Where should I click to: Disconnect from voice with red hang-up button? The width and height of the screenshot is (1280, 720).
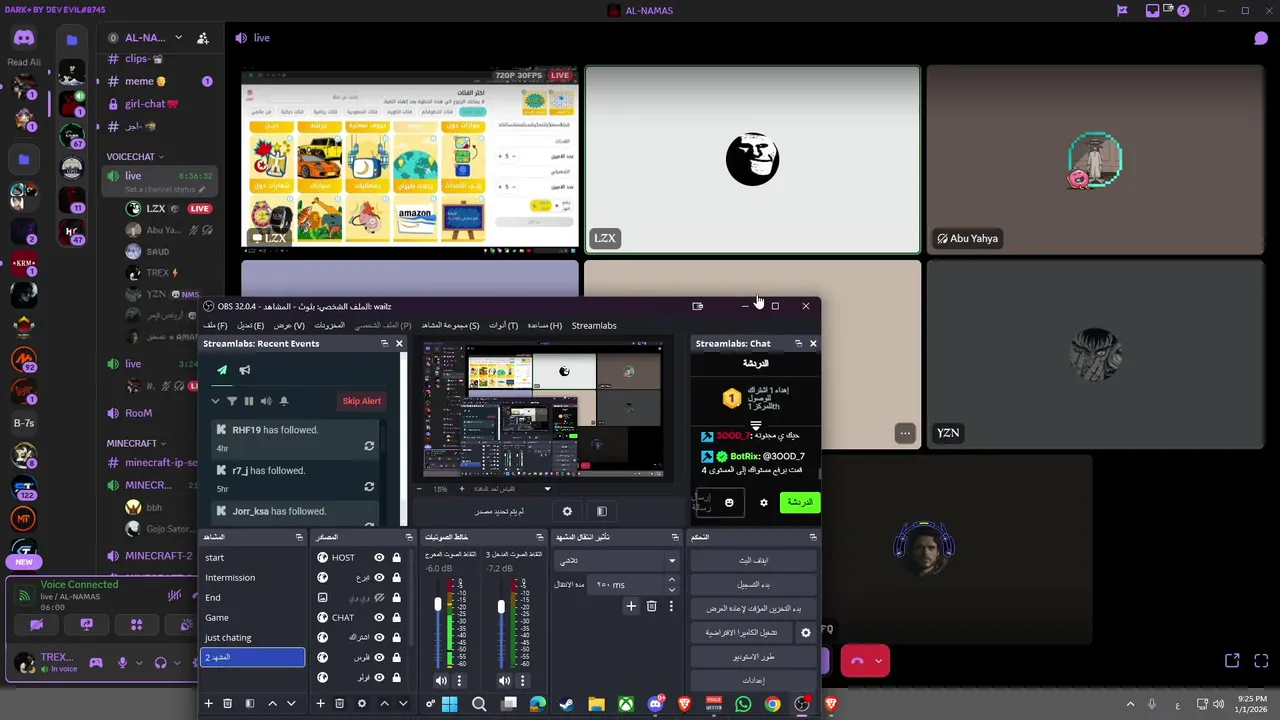857,661
